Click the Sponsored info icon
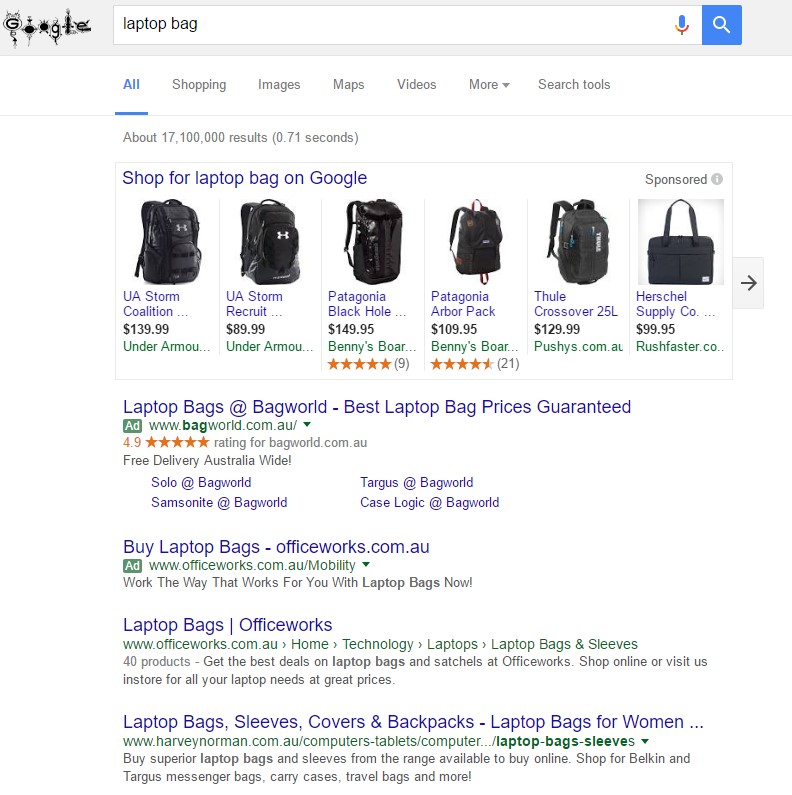Screen dimensions: 792x795 click(x=717, y=179)
